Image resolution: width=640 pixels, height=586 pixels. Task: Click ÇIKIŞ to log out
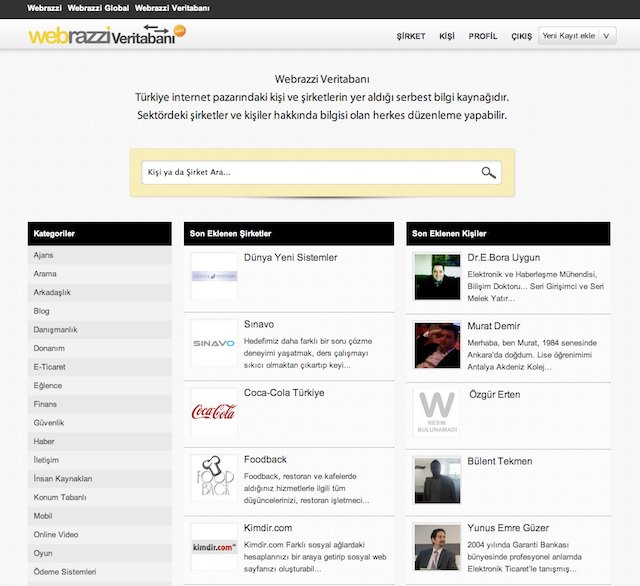[521, 36]
